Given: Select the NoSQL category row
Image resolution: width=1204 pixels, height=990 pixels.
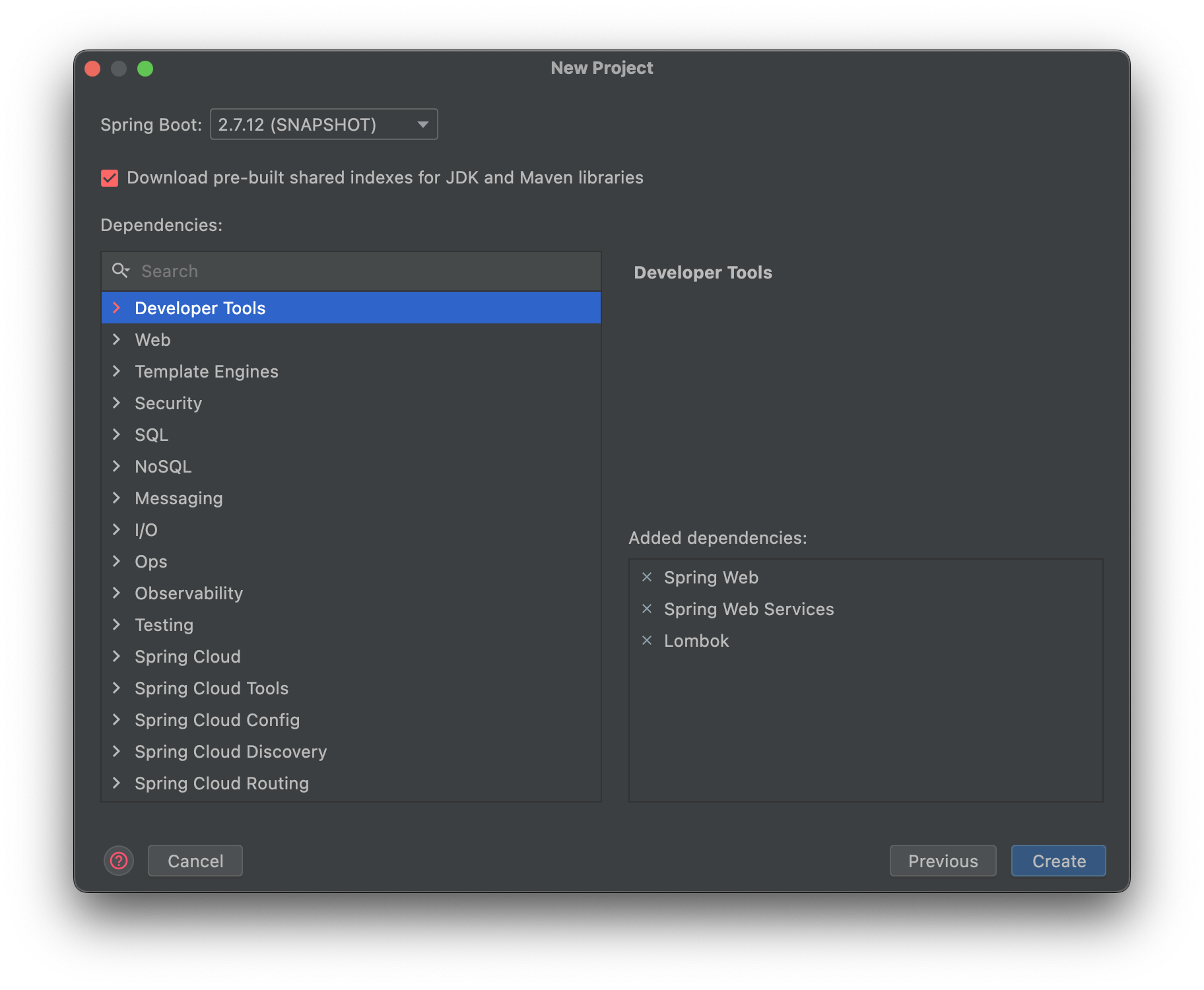Looking at the screenshot, I should [x=351, y=466].
